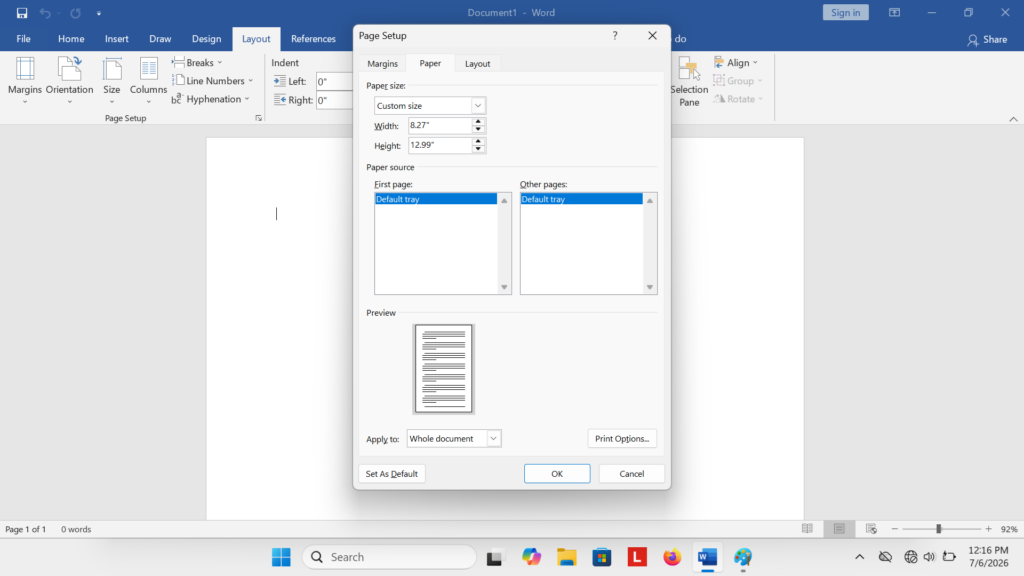This screenshot has height=576, width=1024.
Task: Open the Page Setup dialog help question mark
Action: click(615, 35)
